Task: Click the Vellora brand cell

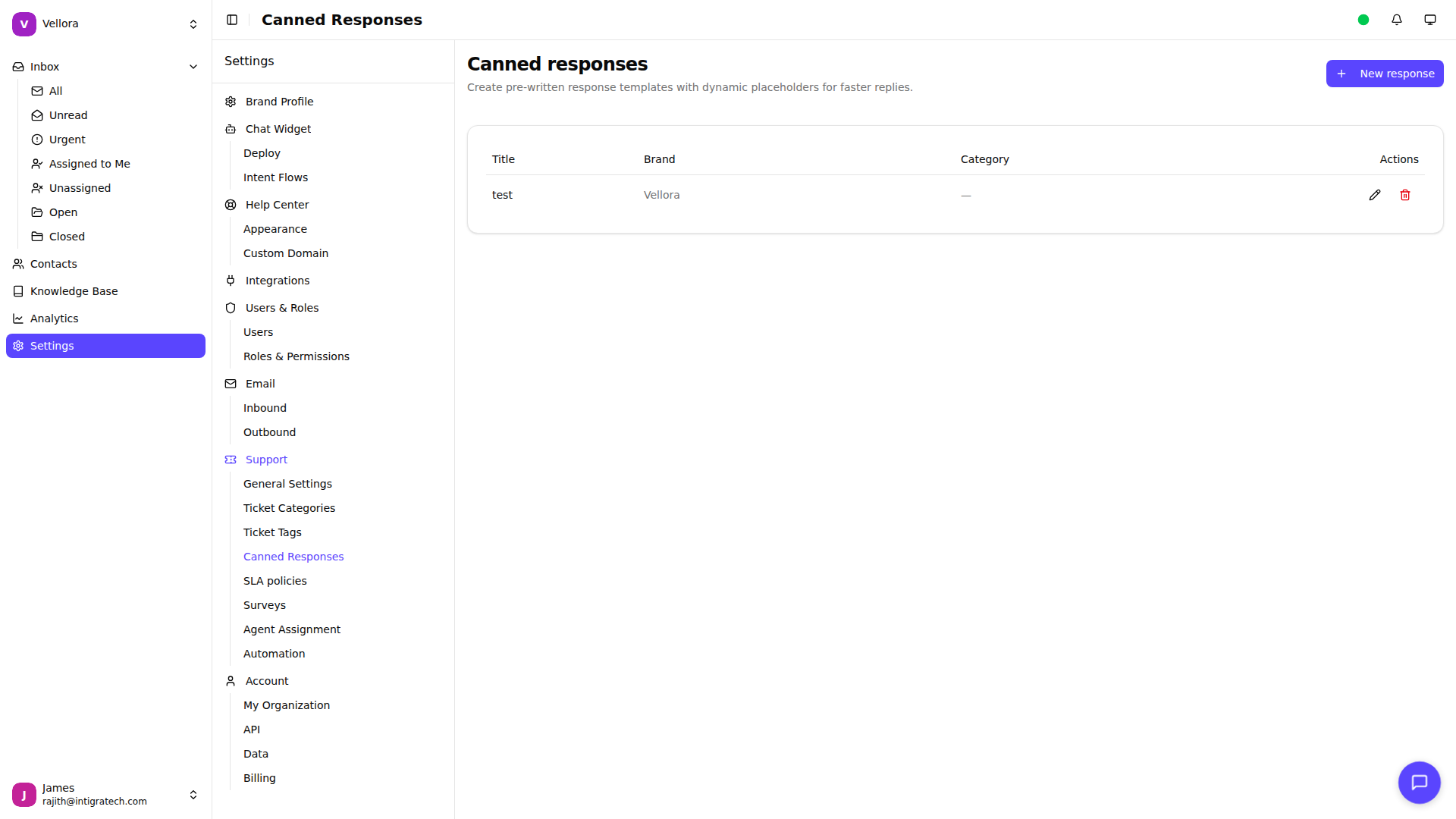Action: coord(661,195)
